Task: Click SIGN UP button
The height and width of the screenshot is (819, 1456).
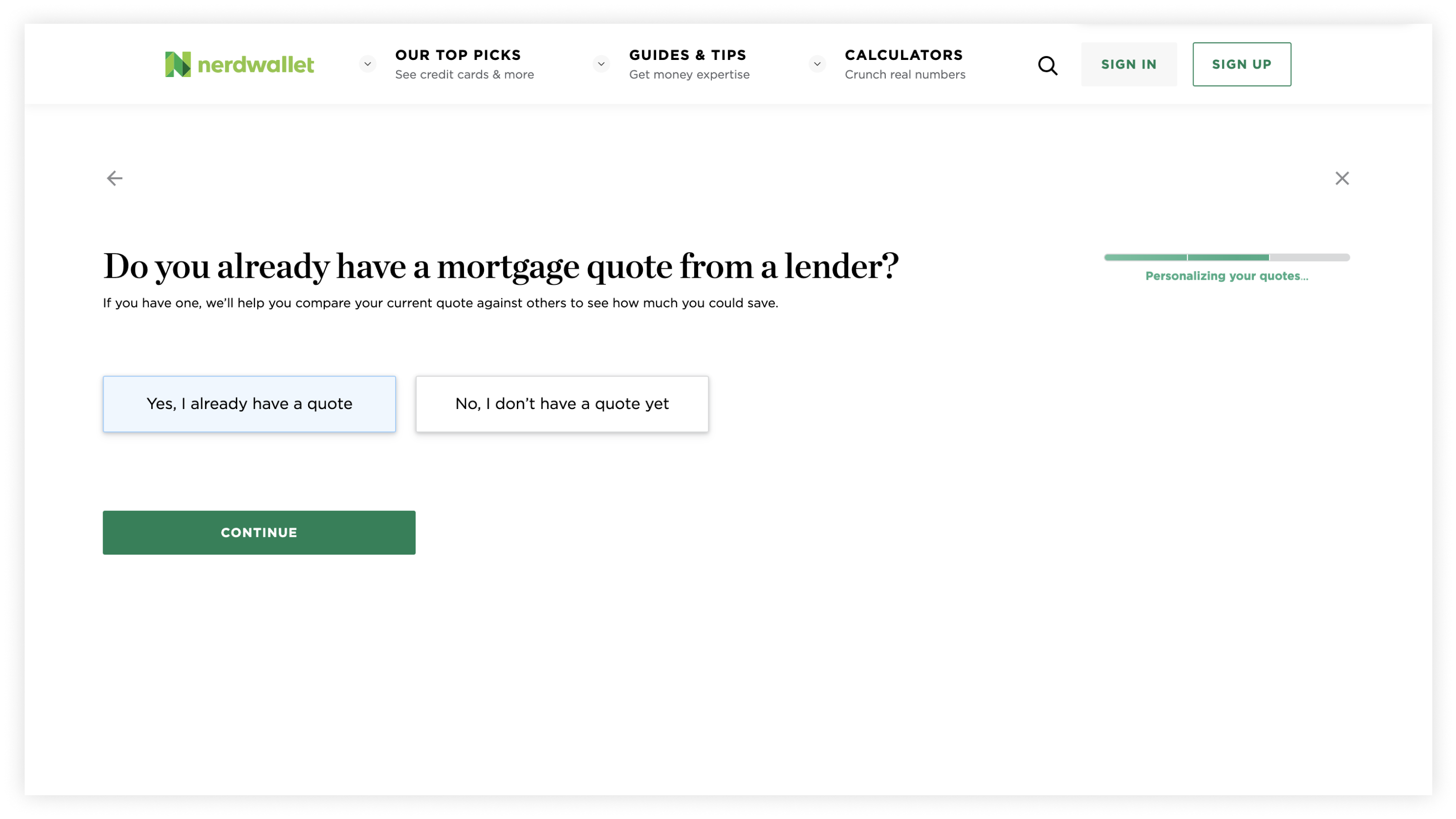Action: pos(1242,64)
